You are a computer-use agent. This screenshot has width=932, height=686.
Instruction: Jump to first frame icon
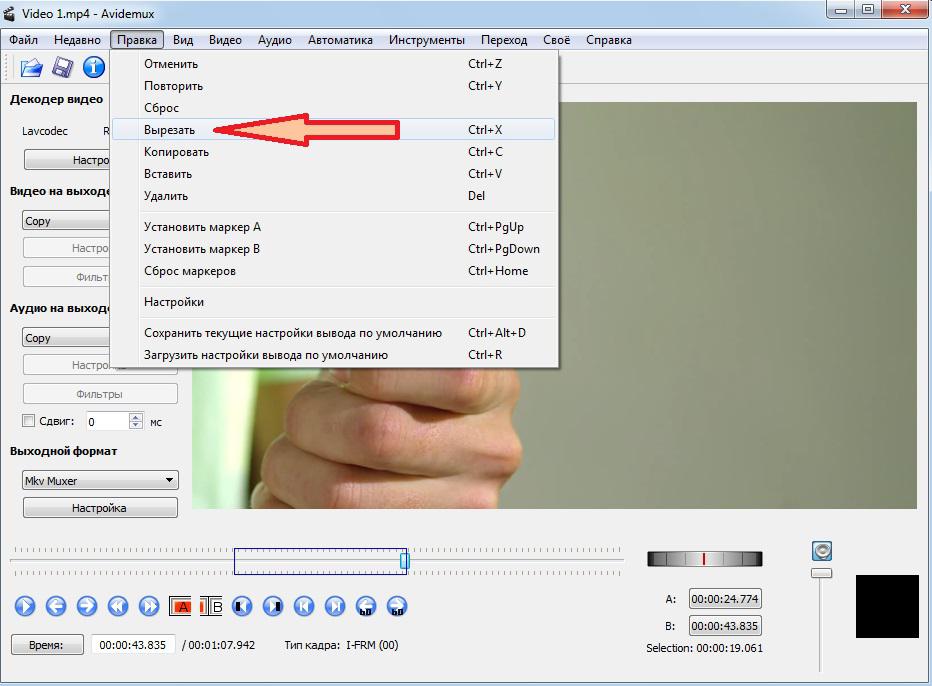[304, 606]
